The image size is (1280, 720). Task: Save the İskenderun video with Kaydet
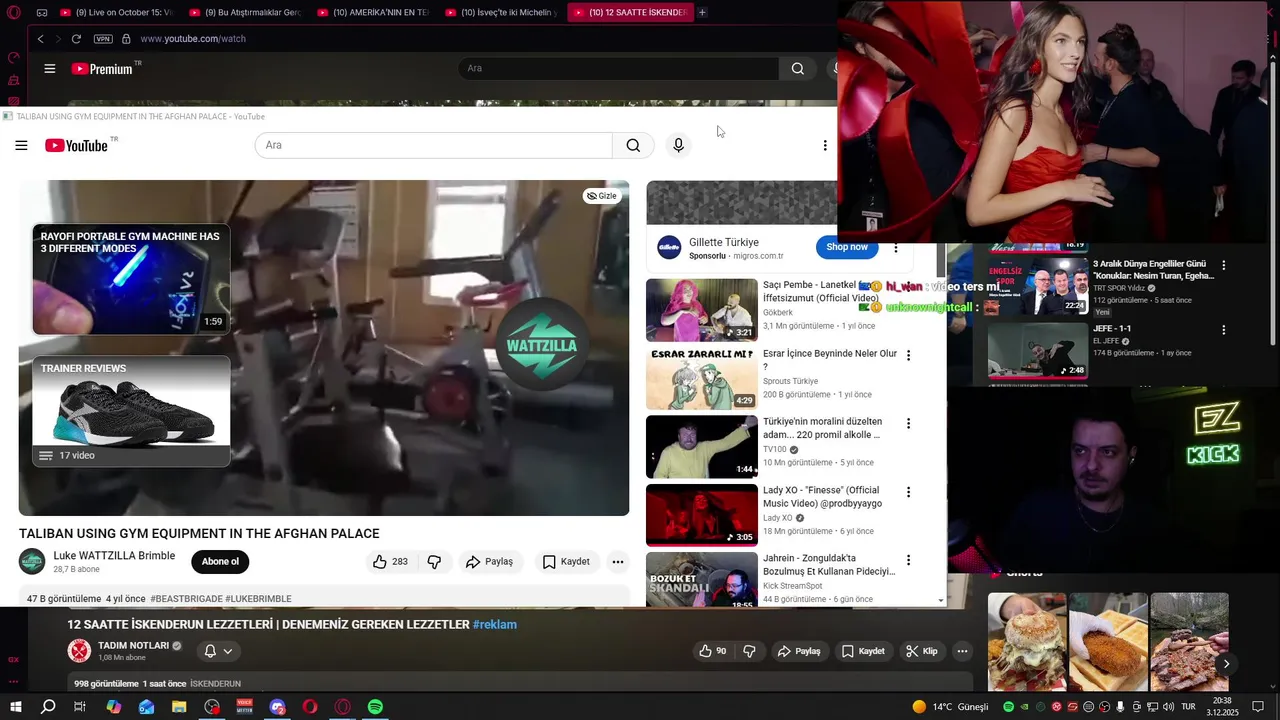[863, 651]
